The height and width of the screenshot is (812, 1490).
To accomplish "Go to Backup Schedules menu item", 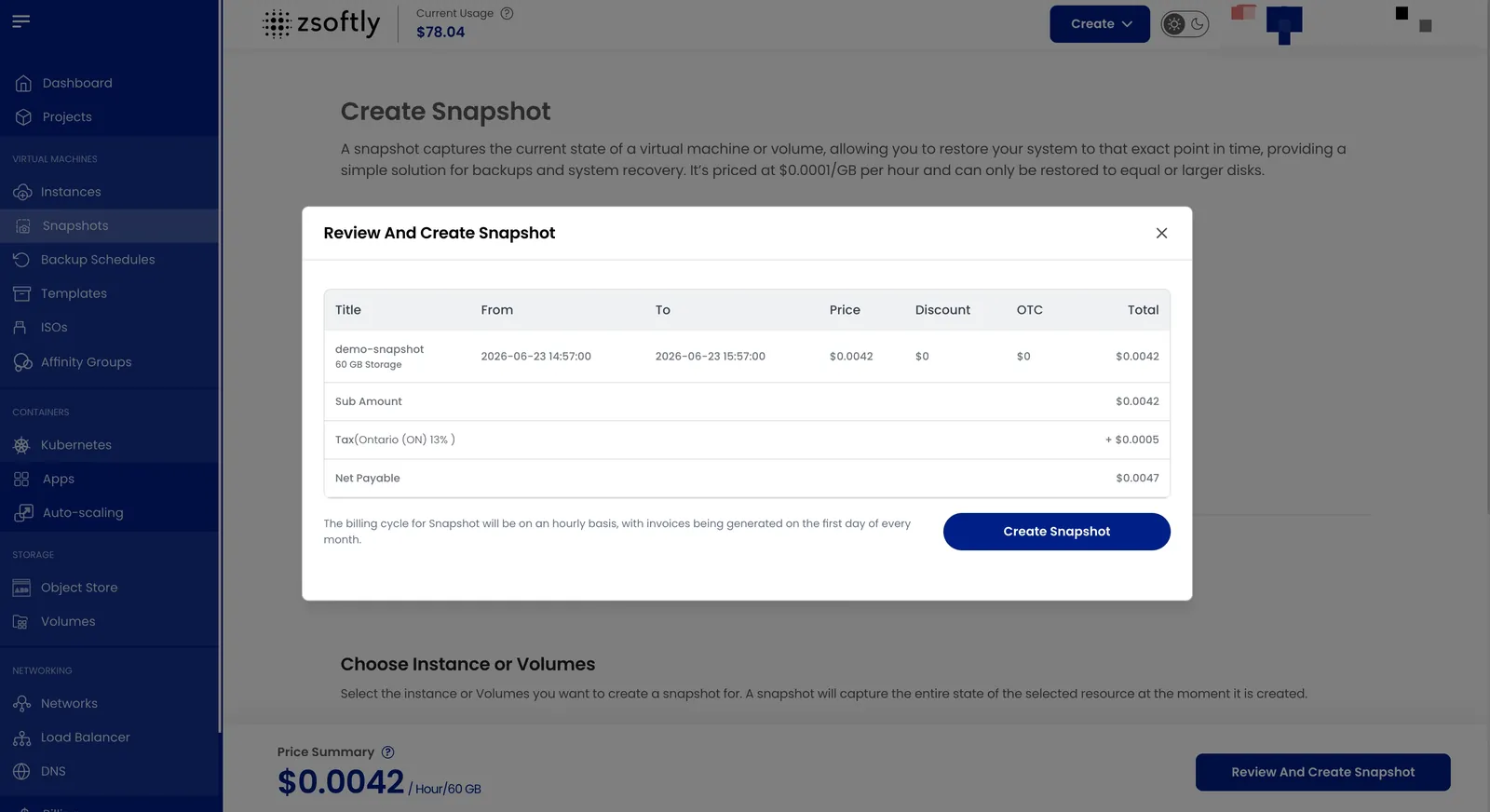I will [x=98, y=260].
